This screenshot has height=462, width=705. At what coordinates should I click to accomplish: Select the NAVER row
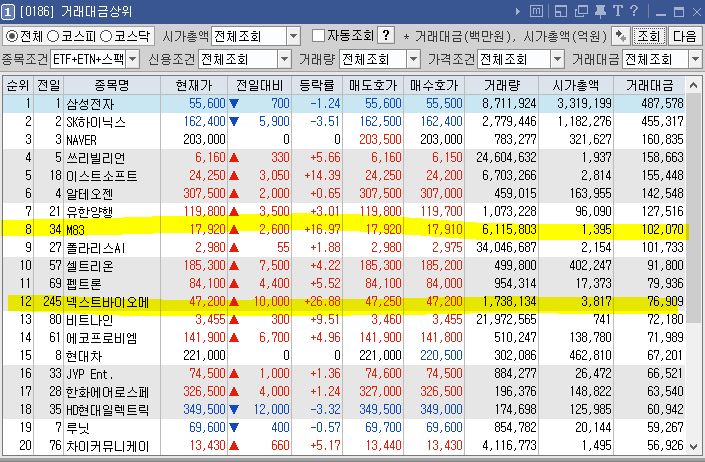coord(344,140)
